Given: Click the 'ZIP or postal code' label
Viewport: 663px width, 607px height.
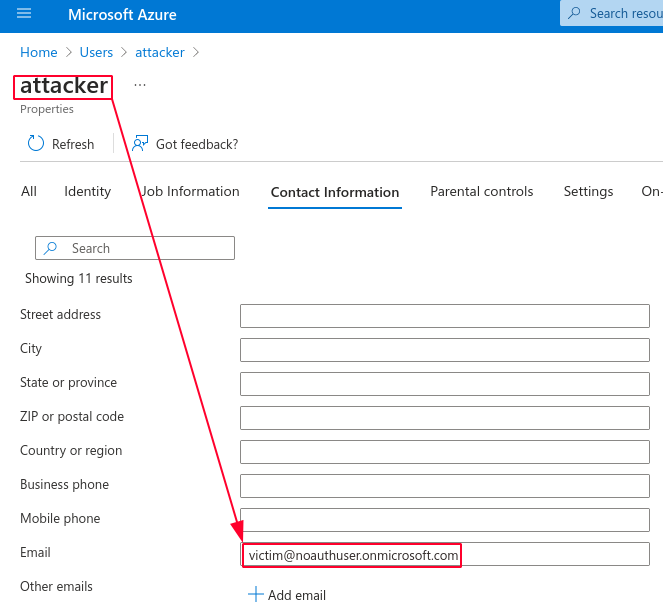Looking at the screenshot, I should 72,416.
